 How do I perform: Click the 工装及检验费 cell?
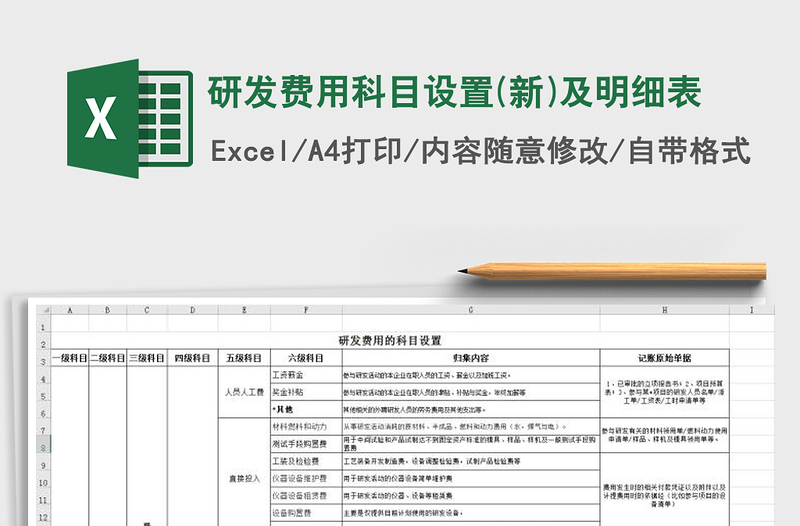[306, 461]
